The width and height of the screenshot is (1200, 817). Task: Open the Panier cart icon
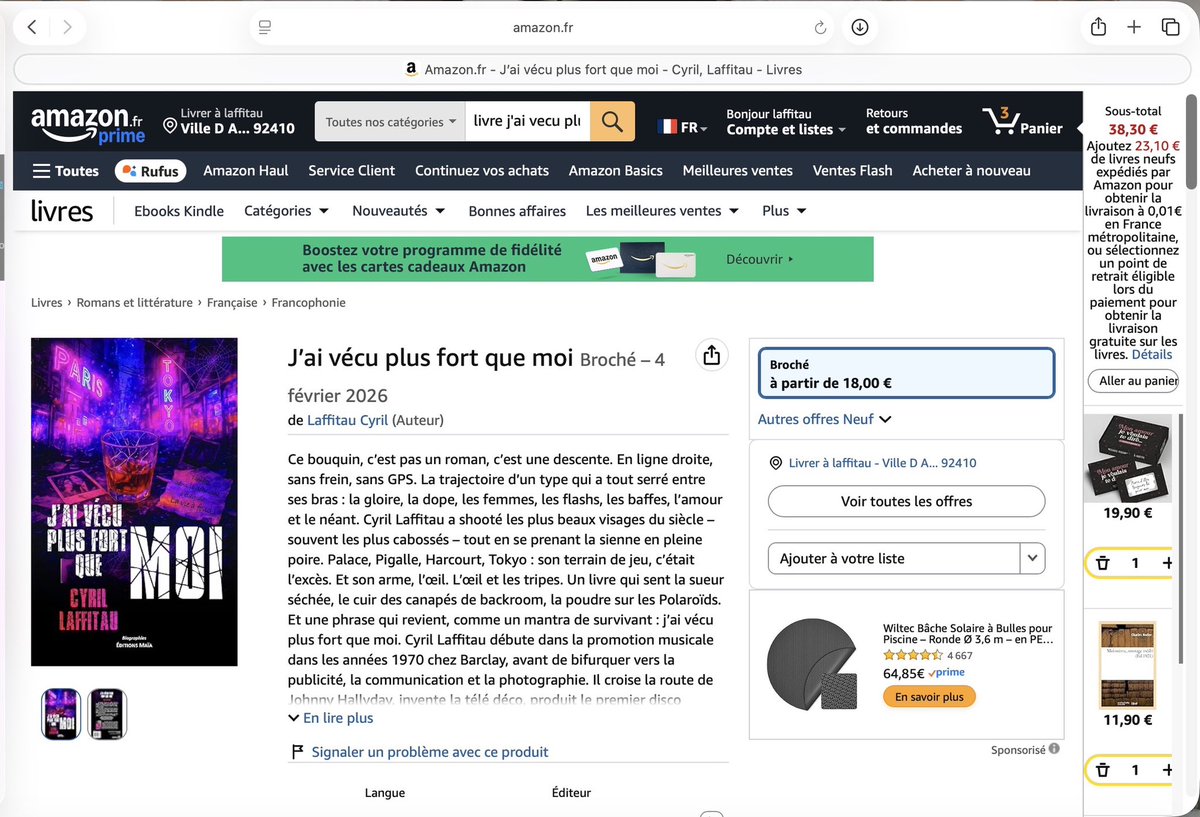click(x=1022, y=122)
